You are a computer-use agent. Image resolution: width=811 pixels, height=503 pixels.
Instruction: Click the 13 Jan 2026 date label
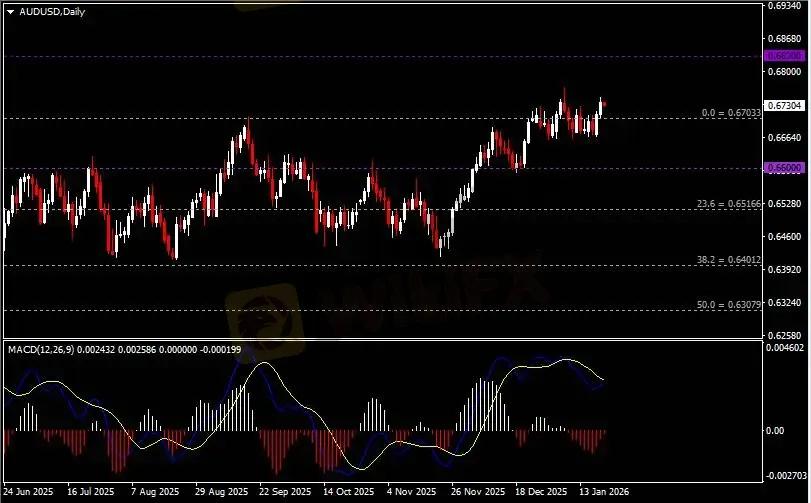[604, 492]
